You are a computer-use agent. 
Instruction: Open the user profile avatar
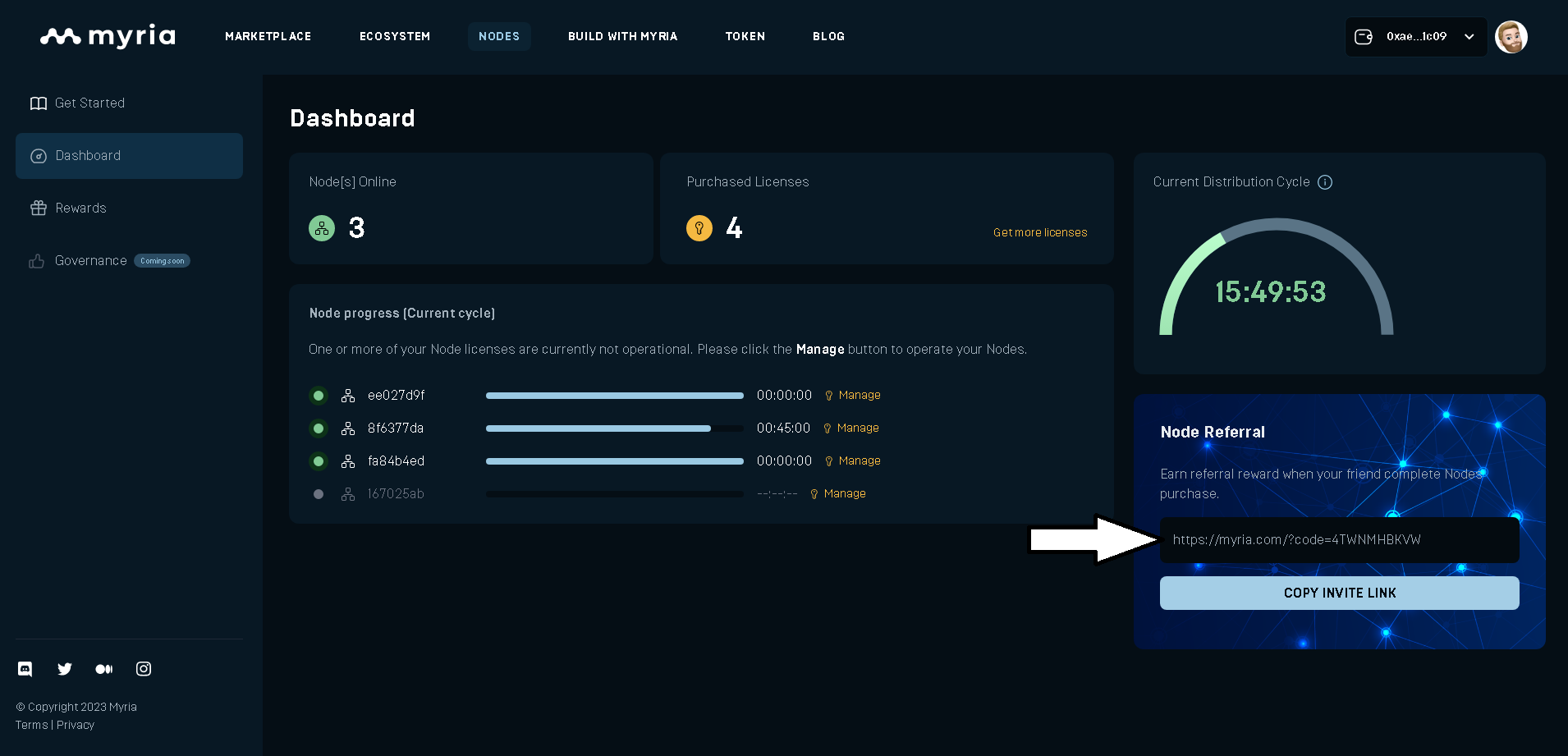click(x=1511, y=37)
